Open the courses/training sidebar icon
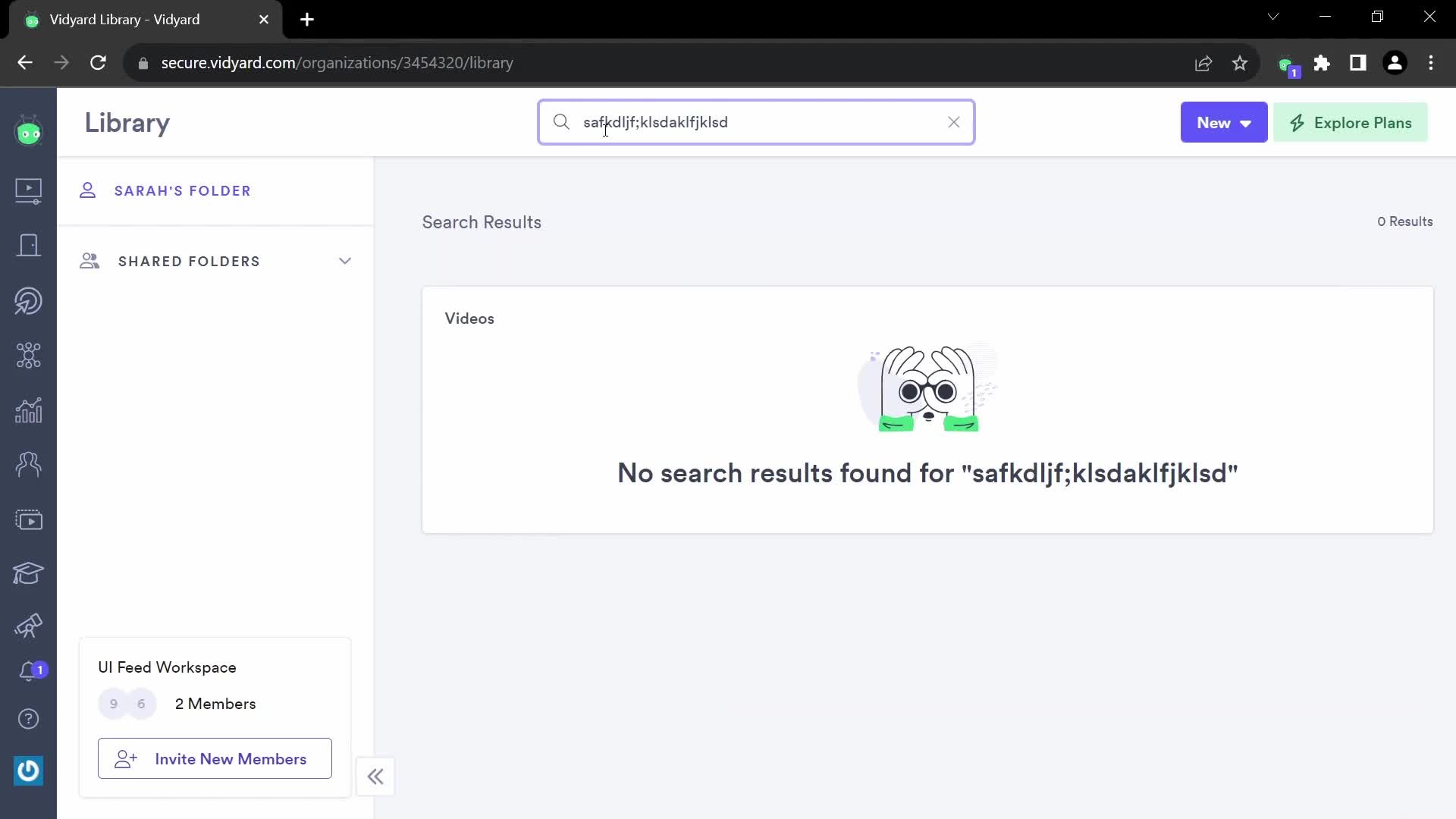Viewport: 1456px width, 819px height. click(28, 572)
